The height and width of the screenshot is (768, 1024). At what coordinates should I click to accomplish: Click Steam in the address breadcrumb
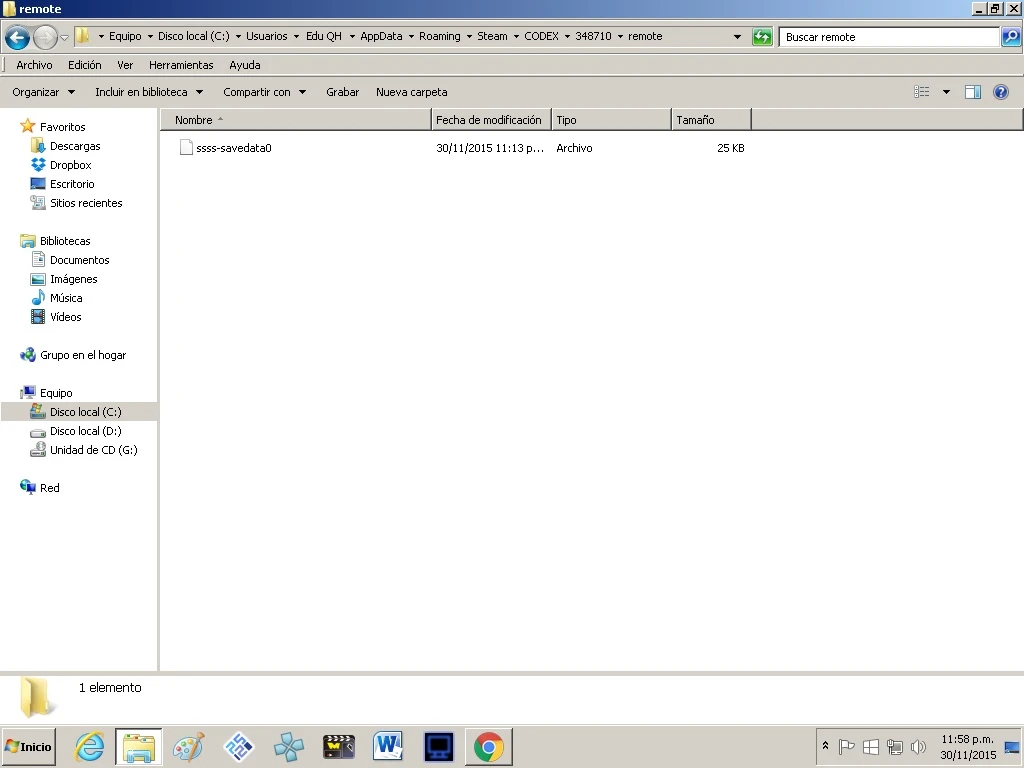click(492, 37)
